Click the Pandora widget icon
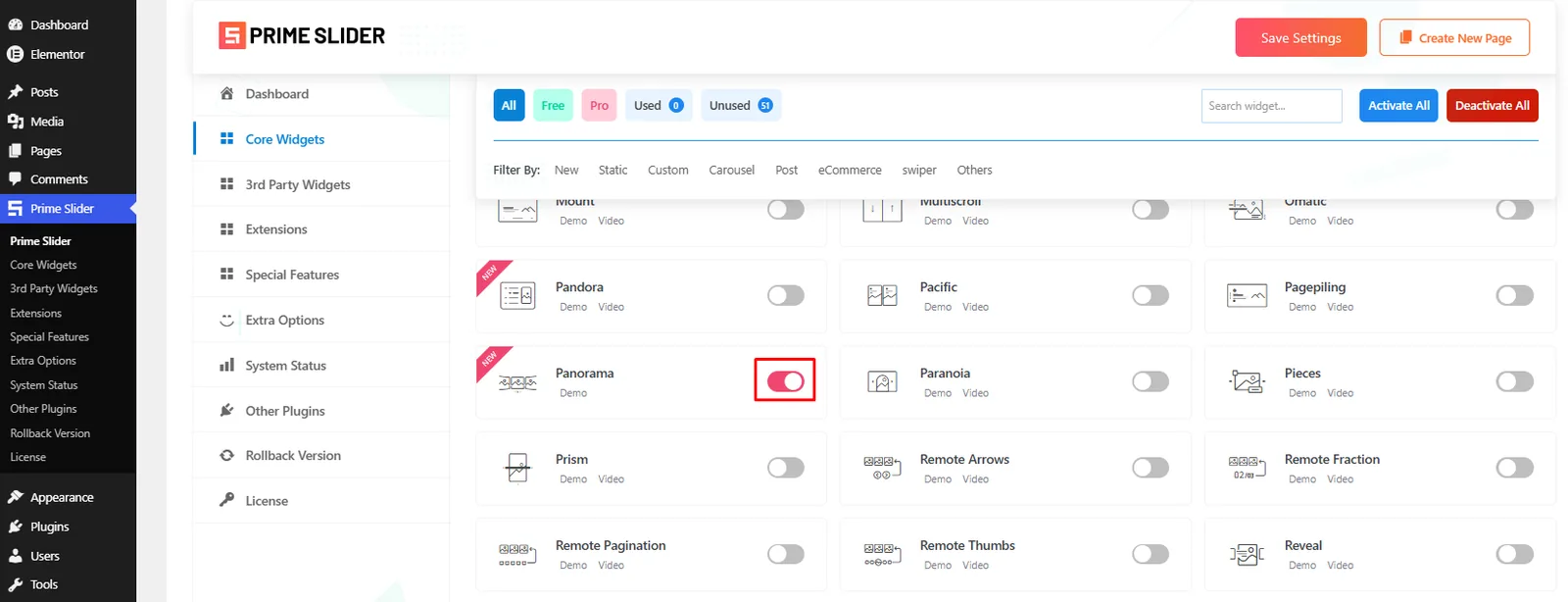 tap(517, 295)
